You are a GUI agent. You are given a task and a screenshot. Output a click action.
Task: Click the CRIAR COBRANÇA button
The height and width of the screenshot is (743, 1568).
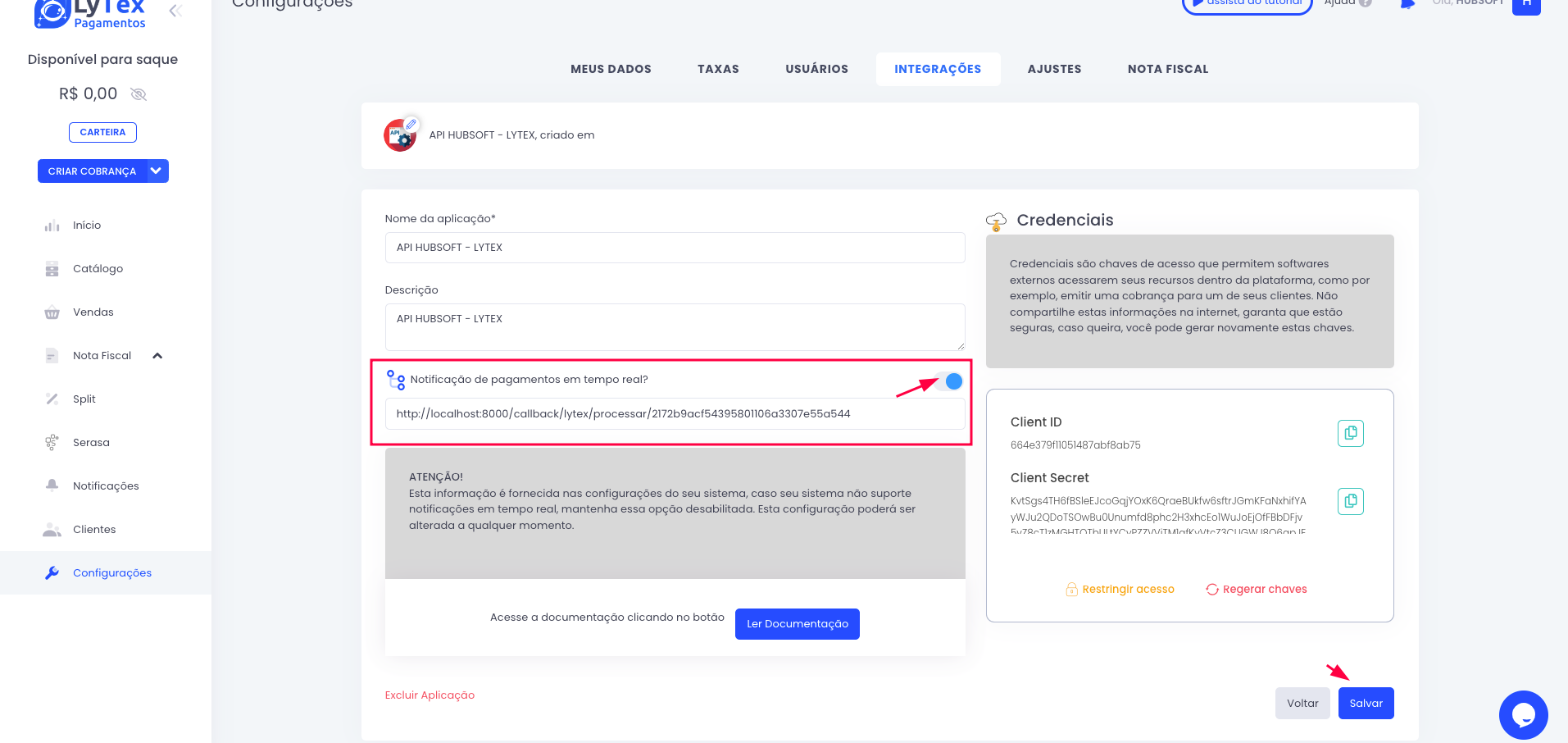pos(92,171)
